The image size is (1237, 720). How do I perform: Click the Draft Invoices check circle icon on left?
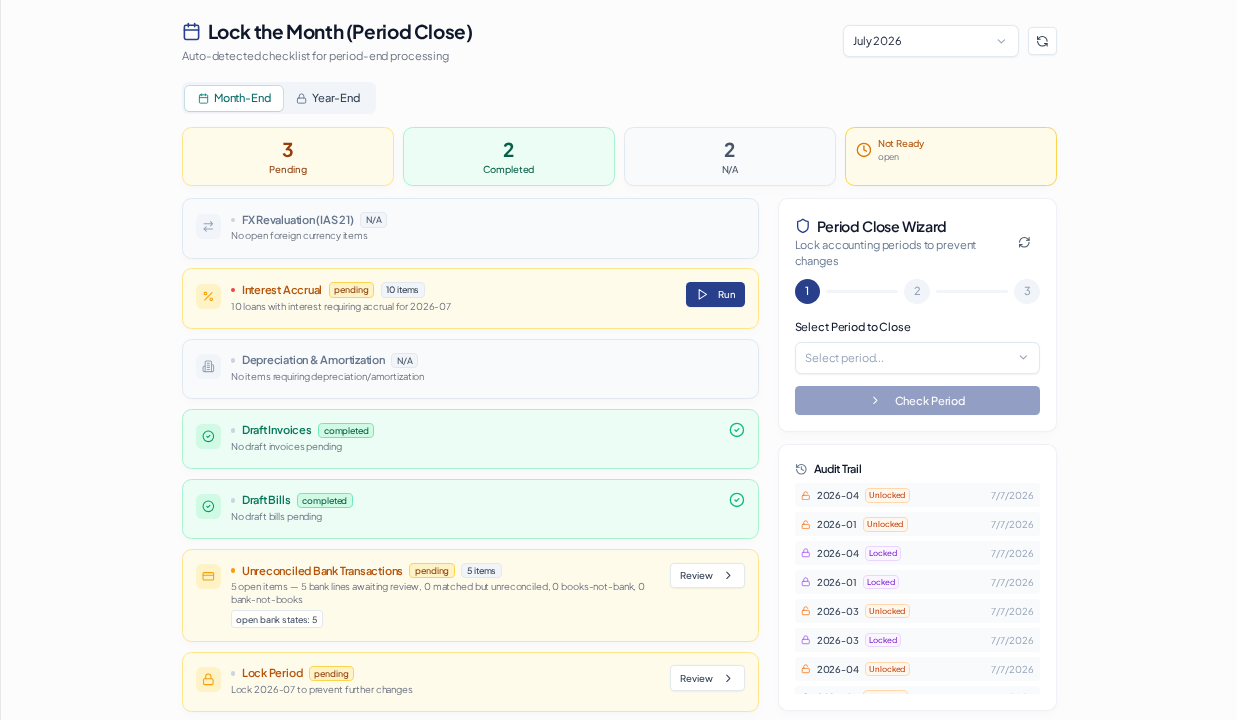click(x=208, y=436)
